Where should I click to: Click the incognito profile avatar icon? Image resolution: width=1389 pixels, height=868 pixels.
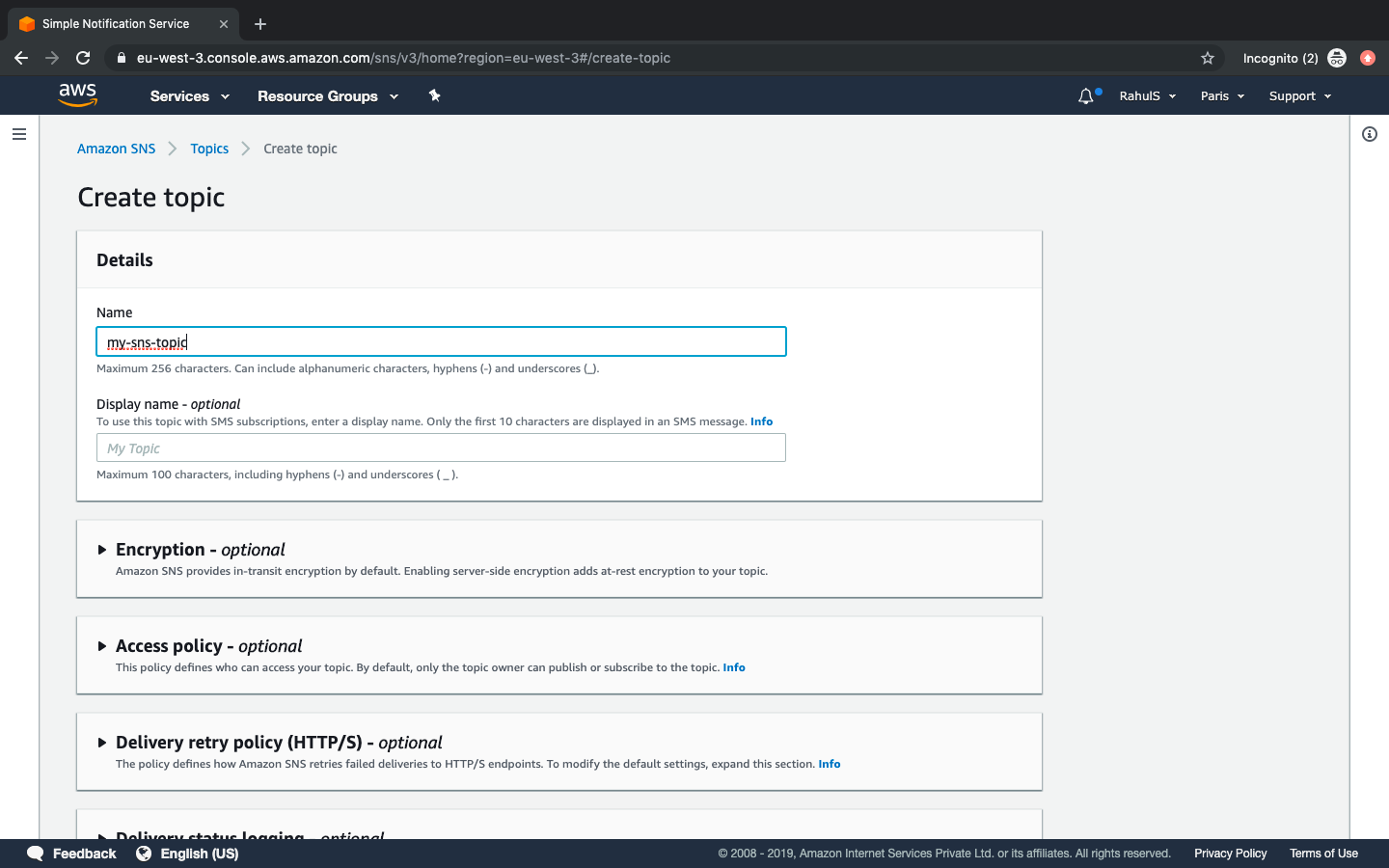pyautogui.click(x=1337, y=58)
